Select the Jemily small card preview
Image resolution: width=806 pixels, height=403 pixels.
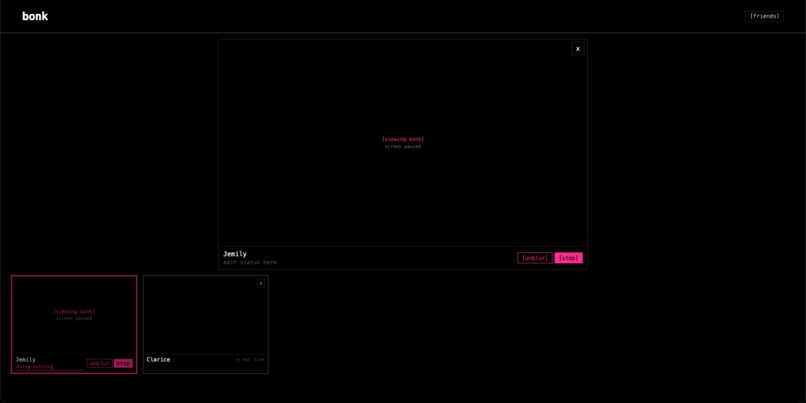(74, 315)
